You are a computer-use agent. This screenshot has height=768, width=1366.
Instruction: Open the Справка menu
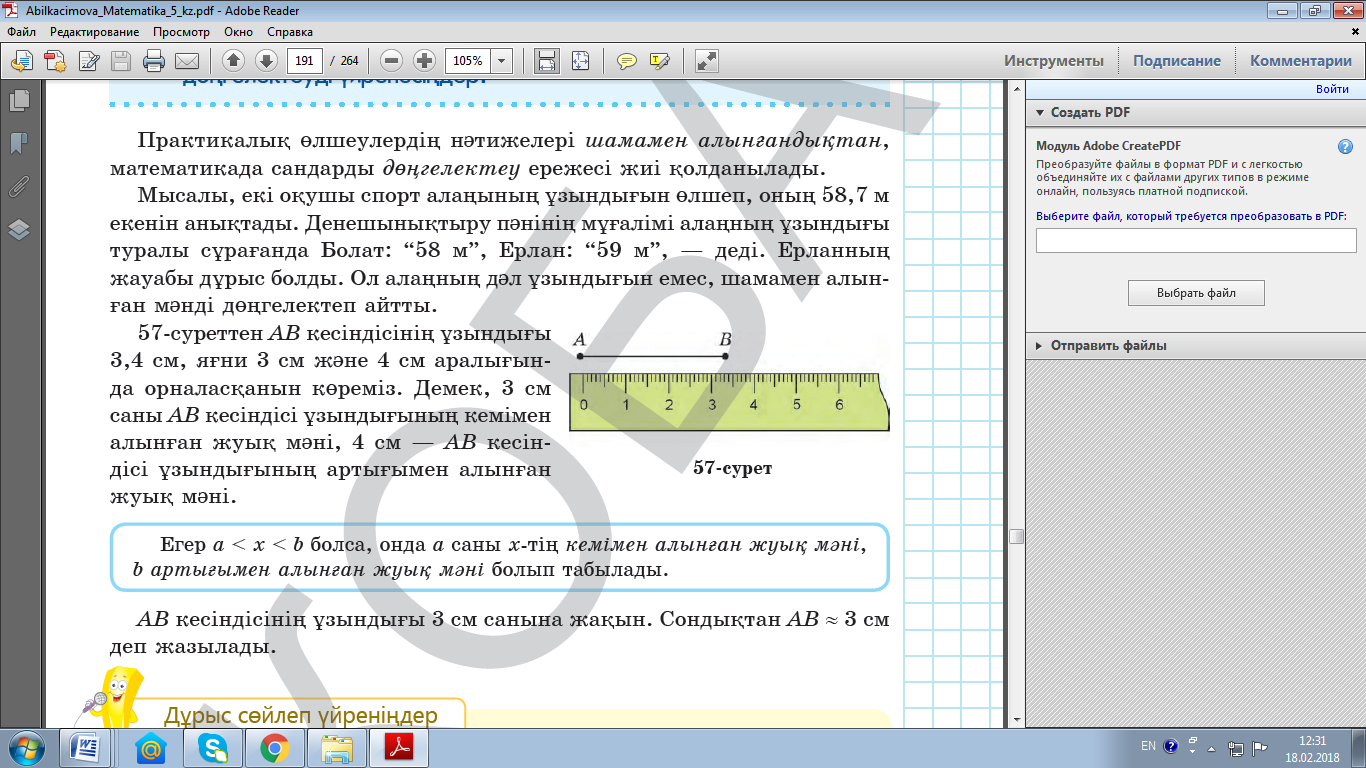(290, 32)
